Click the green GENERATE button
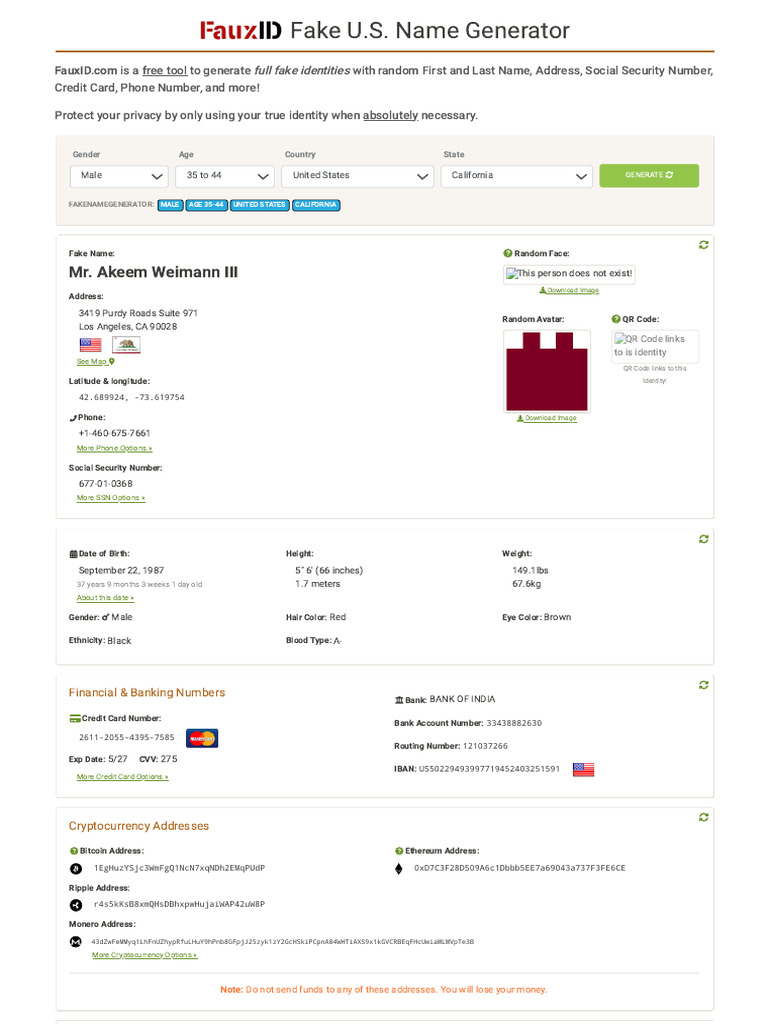This screenshot has height=1024, width=768. pos(649,175)
